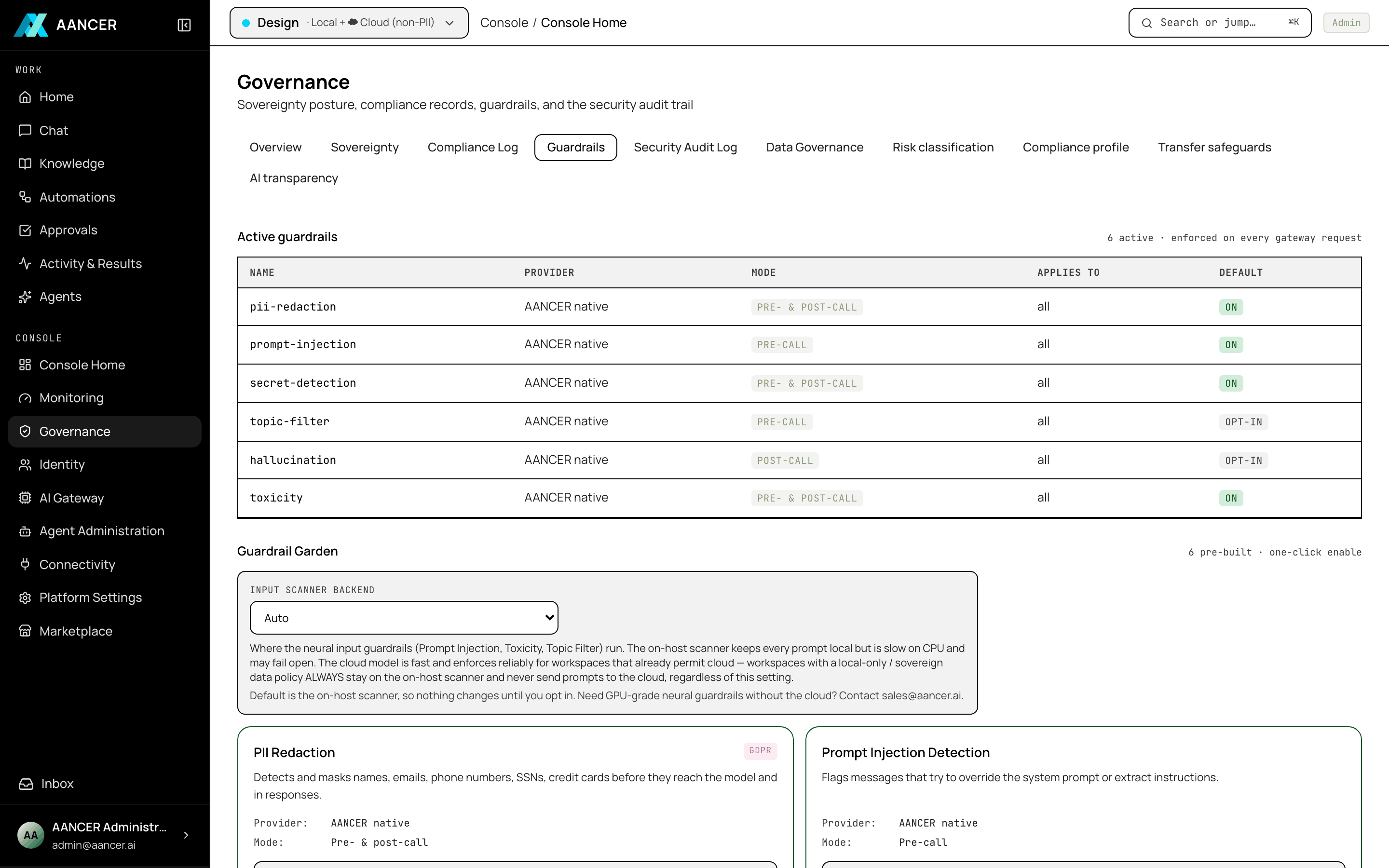
Task: Click the Automations workflow icon
Action: (x=25, y=197)
